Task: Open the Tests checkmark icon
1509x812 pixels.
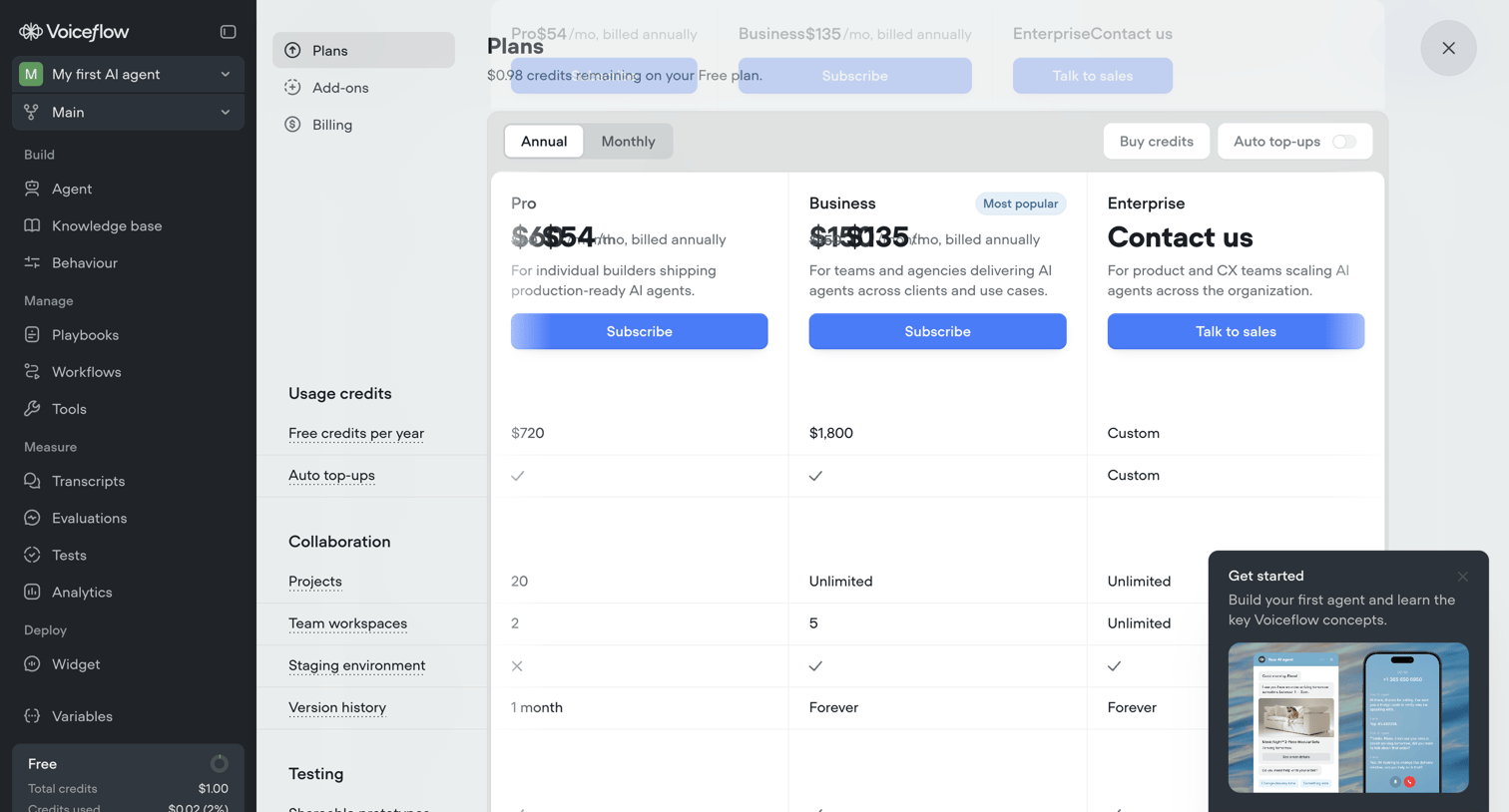Action: 32,555
